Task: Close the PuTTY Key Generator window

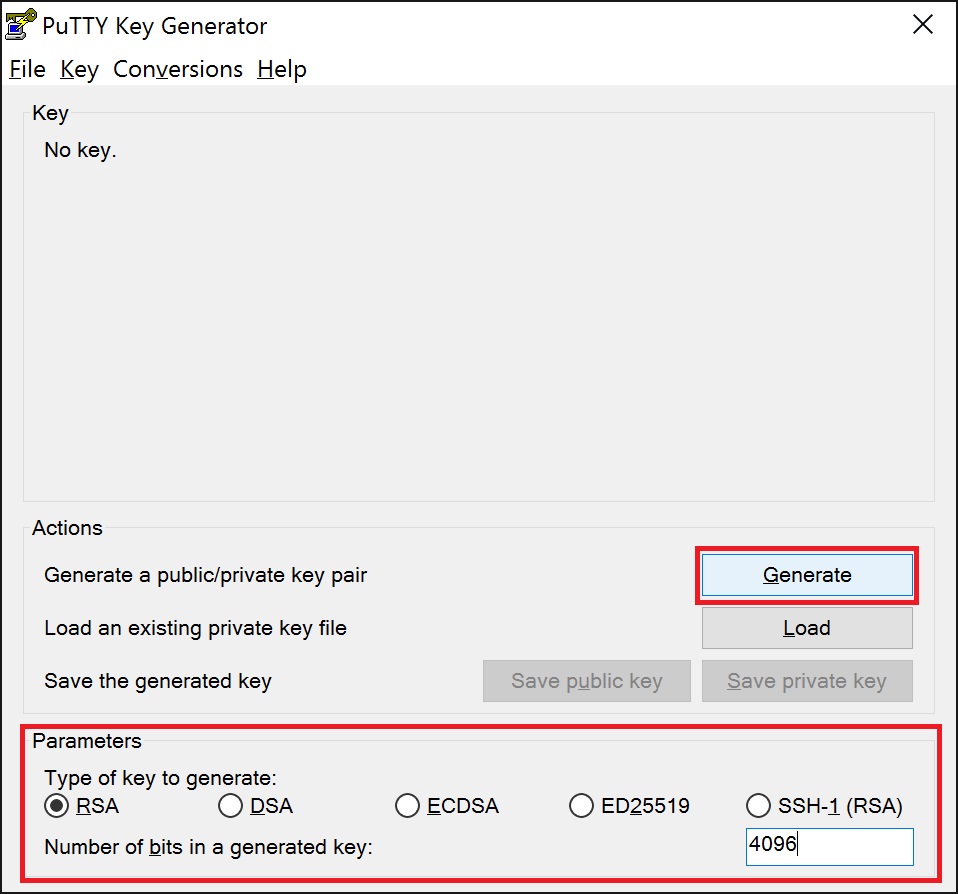Action: [x=922, y=25]
